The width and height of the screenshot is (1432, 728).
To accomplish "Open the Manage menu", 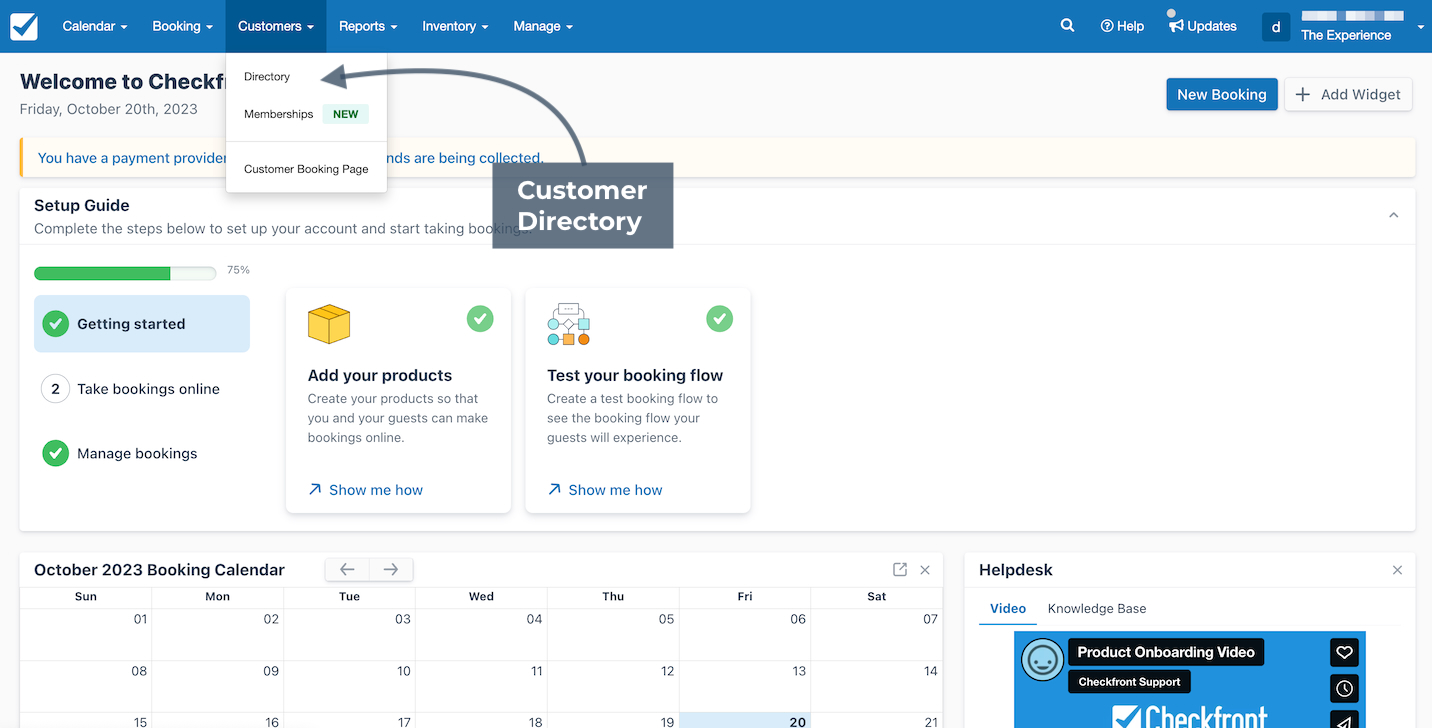I will pos(543,26).
